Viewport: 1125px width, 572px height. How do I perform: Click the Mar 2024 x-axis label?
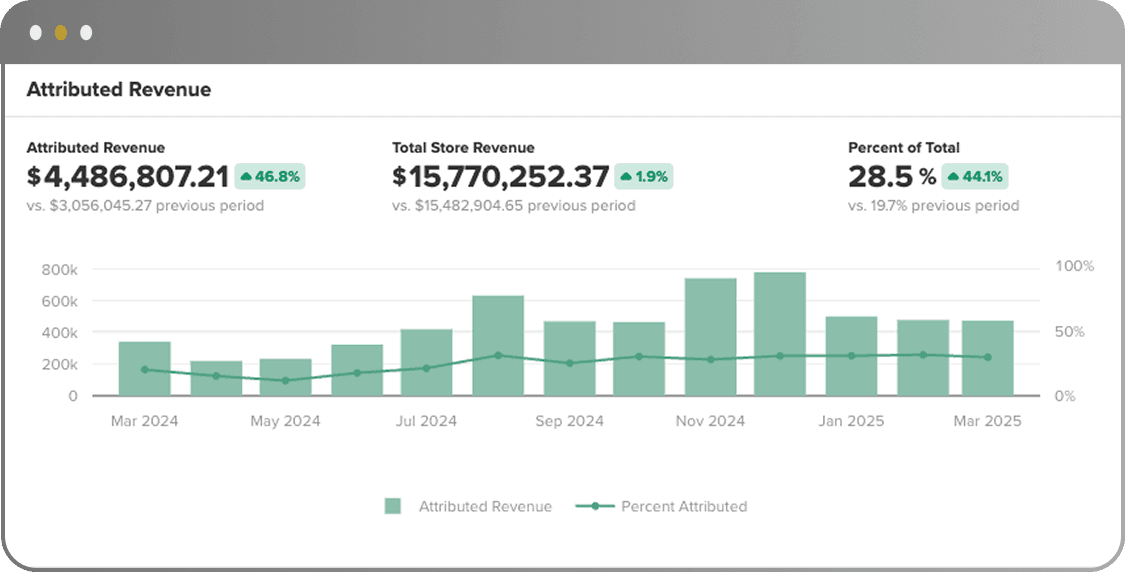pyautogui.click(x=144, y=421)
